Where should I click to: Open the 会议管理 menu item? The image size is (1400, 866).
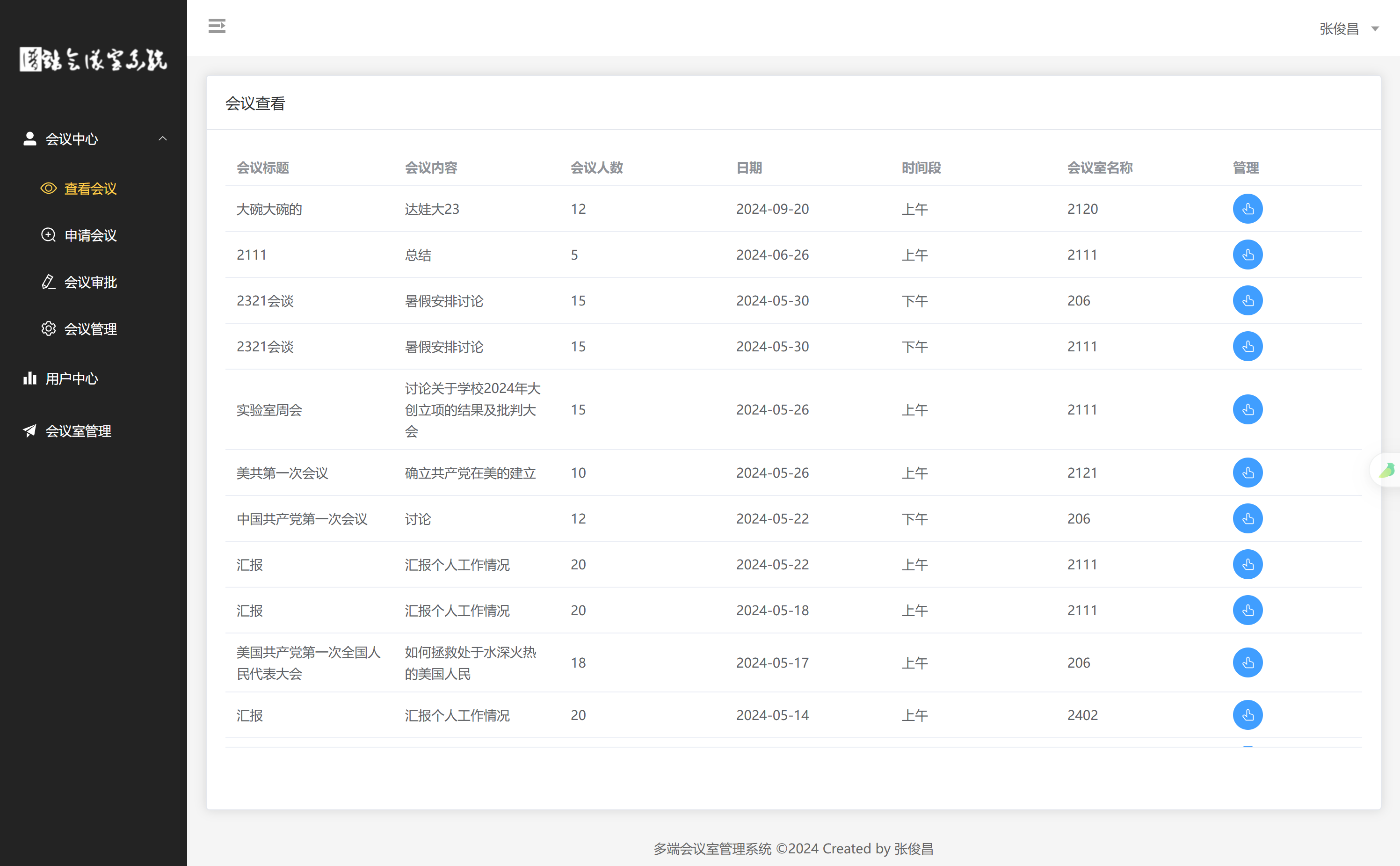90,329
